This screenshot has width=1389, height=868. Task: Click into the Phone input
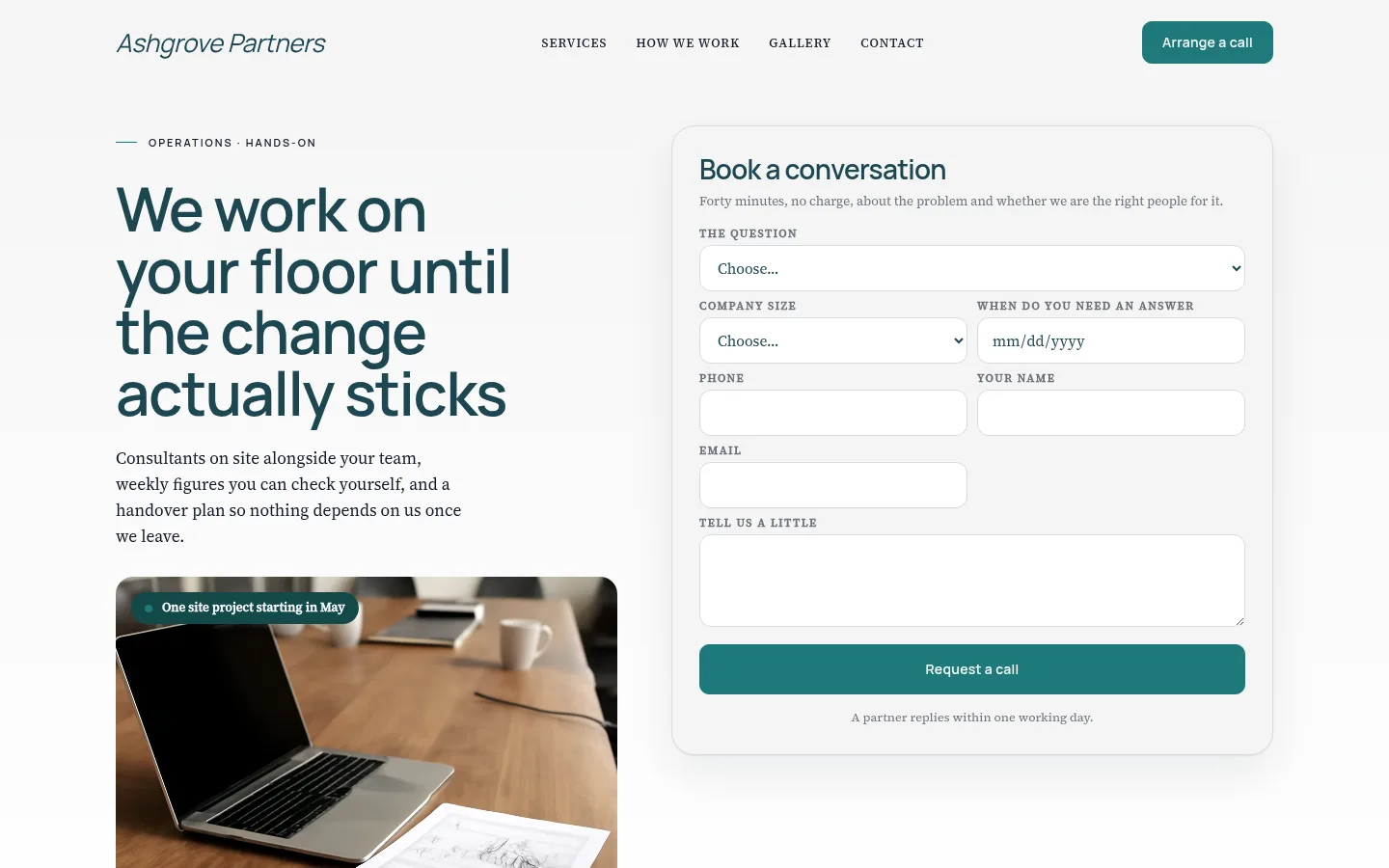833,413
